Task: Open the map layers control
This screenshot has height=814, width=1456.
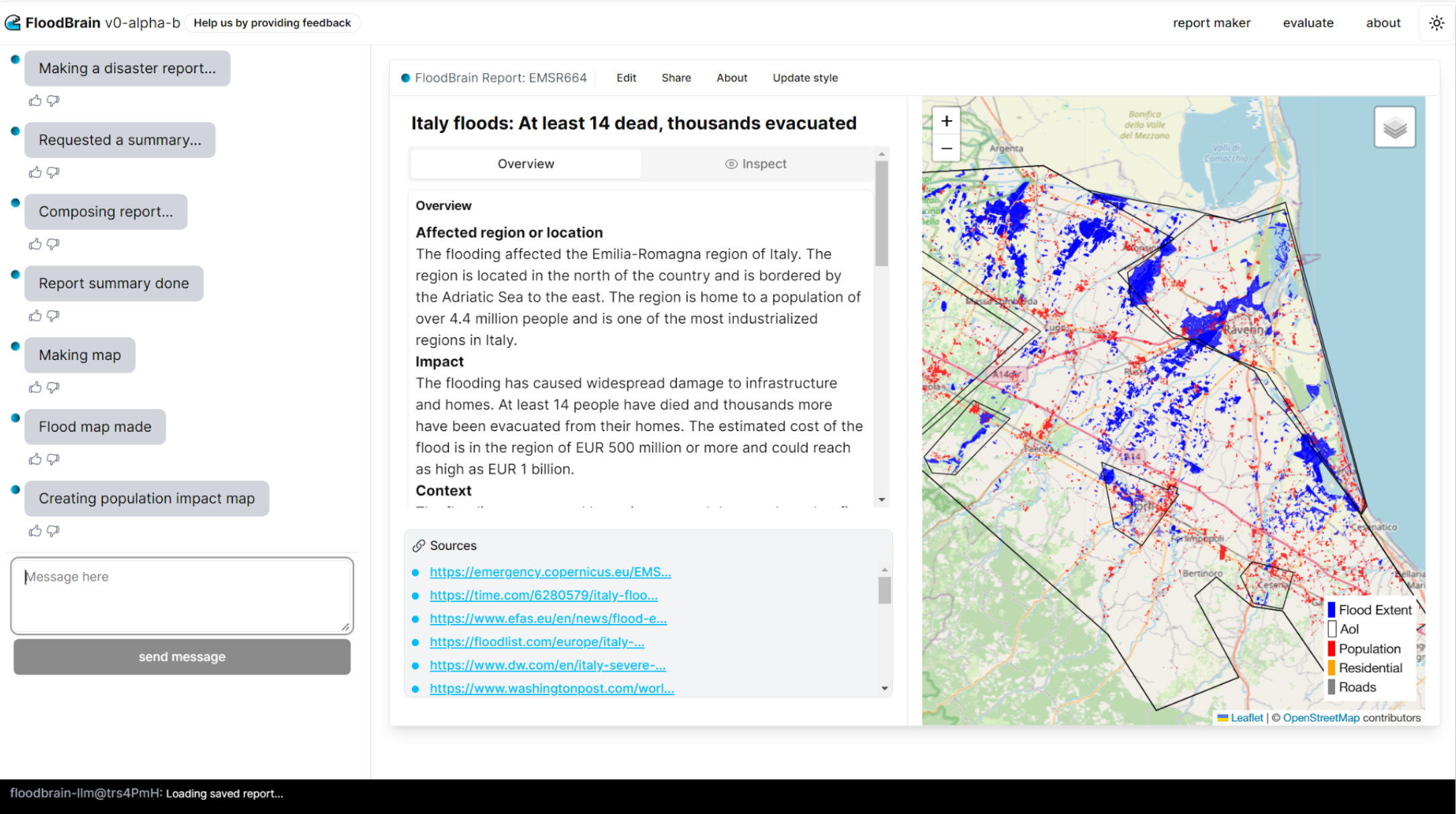Action: coord(1395,127)
